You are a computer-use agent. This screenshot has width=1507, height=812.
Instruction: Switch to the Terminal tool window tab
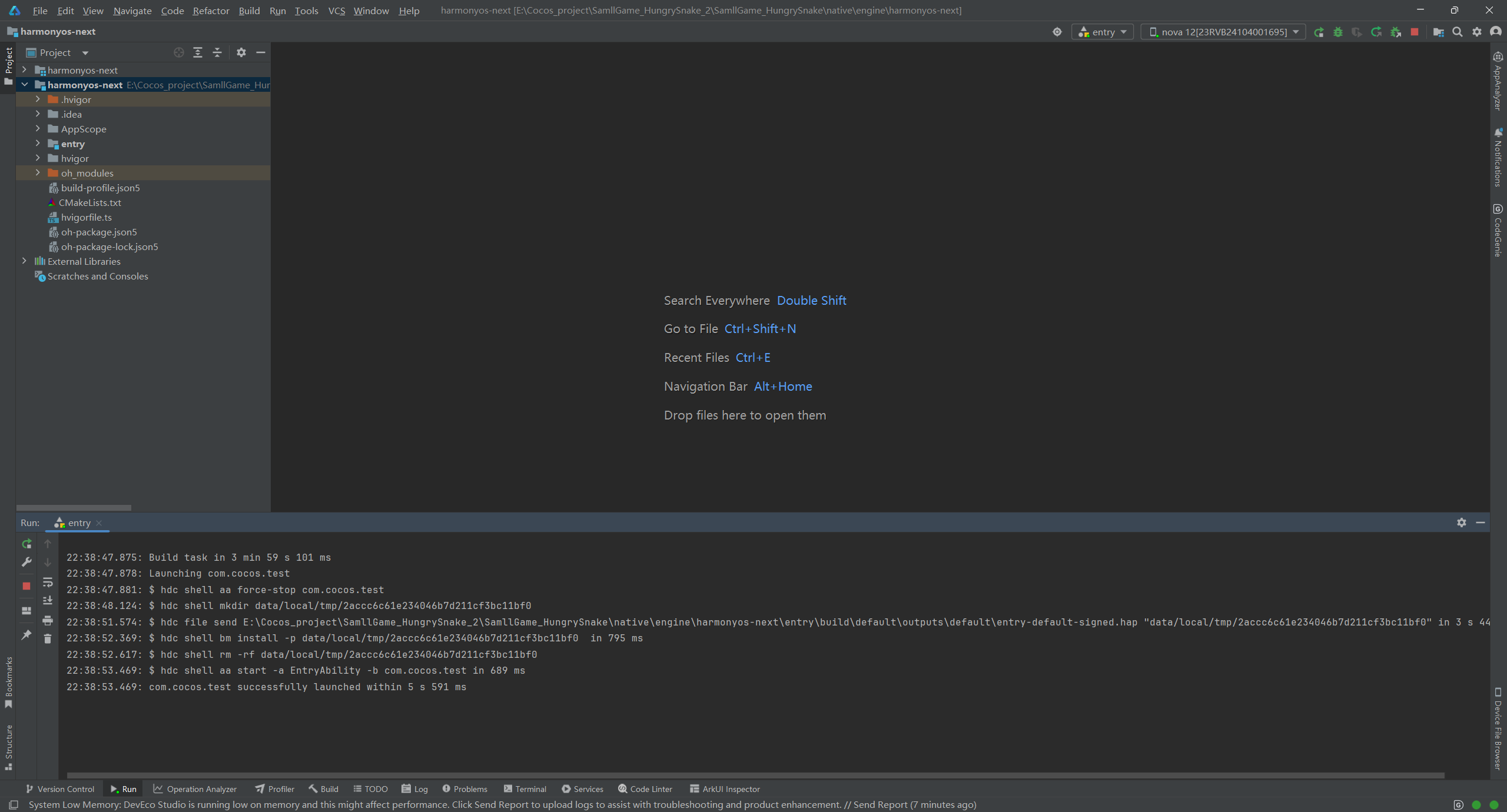tap(525, 789)
